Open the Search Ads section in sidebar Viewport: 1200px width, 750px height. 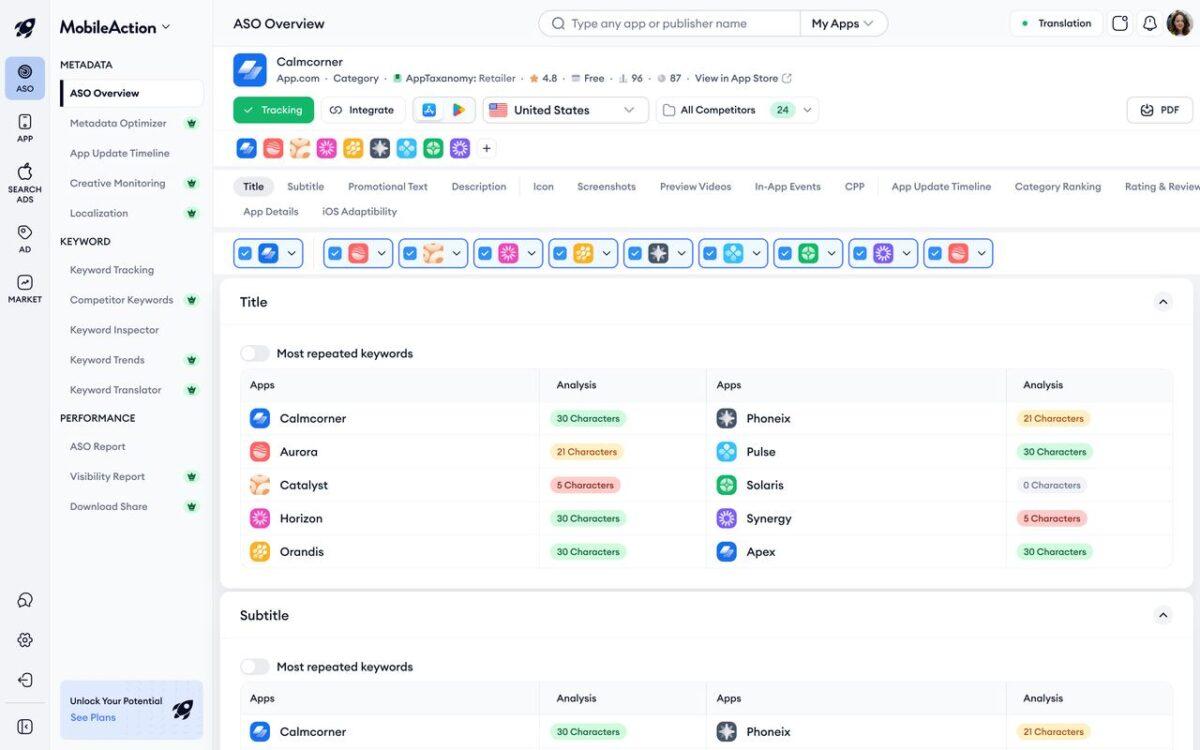(25, 182)
